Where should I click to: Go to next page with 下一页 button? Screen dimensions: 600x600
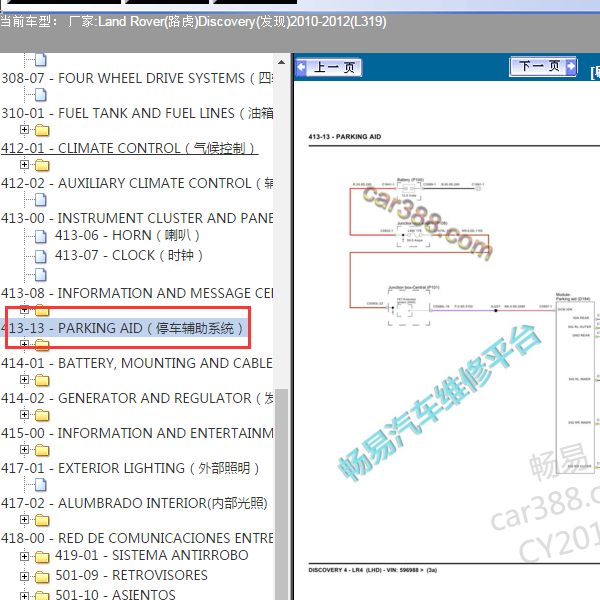pyautogui.click(x=543, y=67)
